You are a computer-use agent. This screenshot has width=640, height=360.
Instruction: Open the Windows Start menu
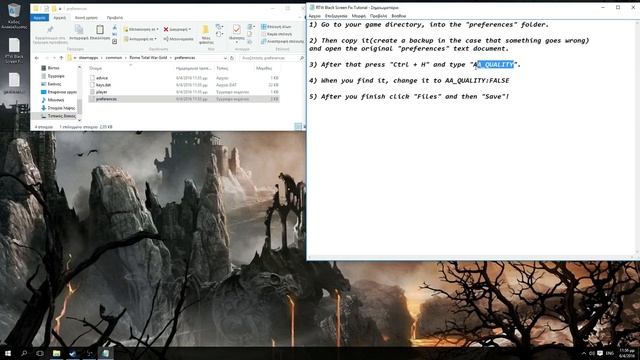tap(8, 353)
